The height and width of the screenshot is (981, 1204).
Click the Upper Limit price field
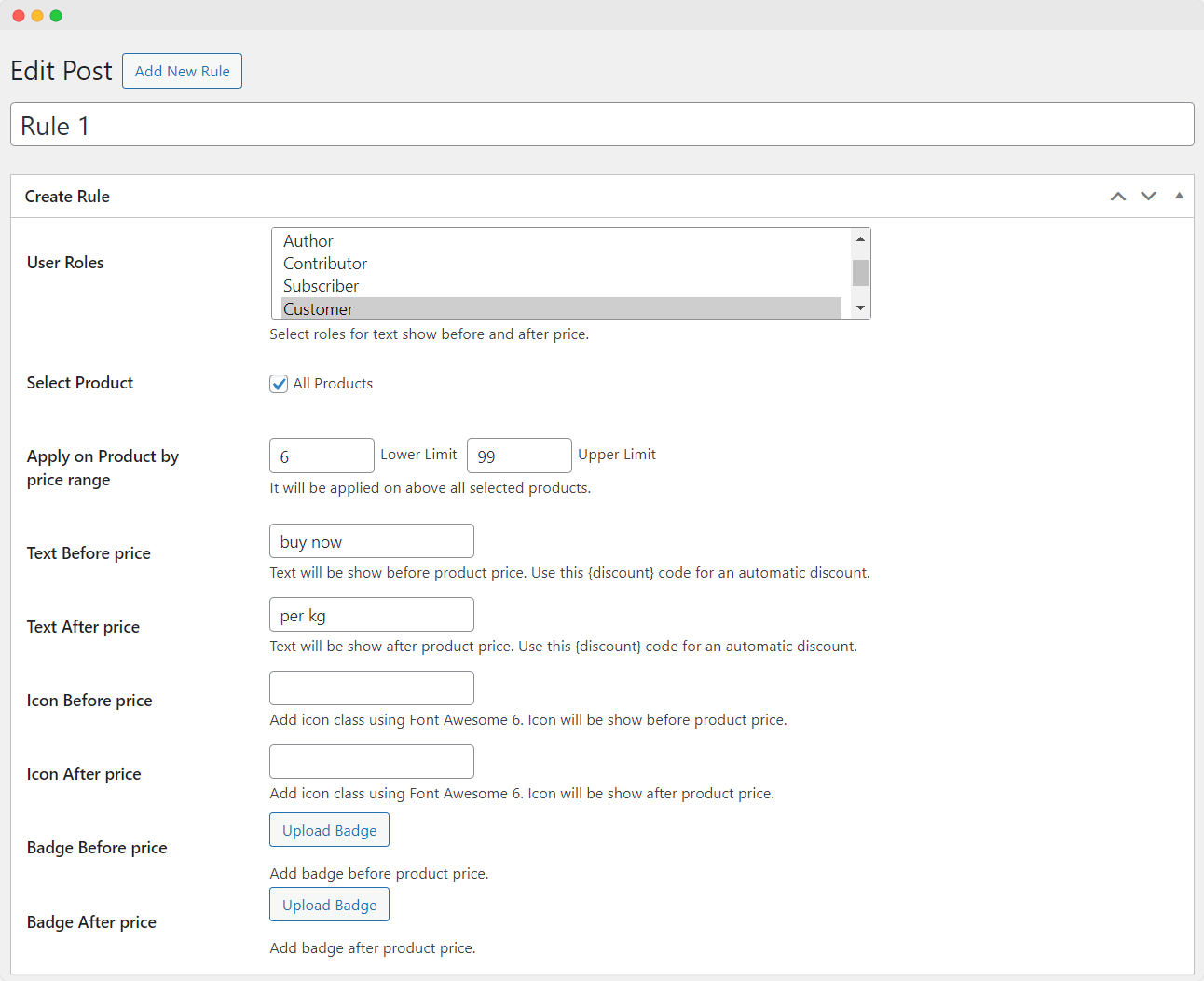519,456
